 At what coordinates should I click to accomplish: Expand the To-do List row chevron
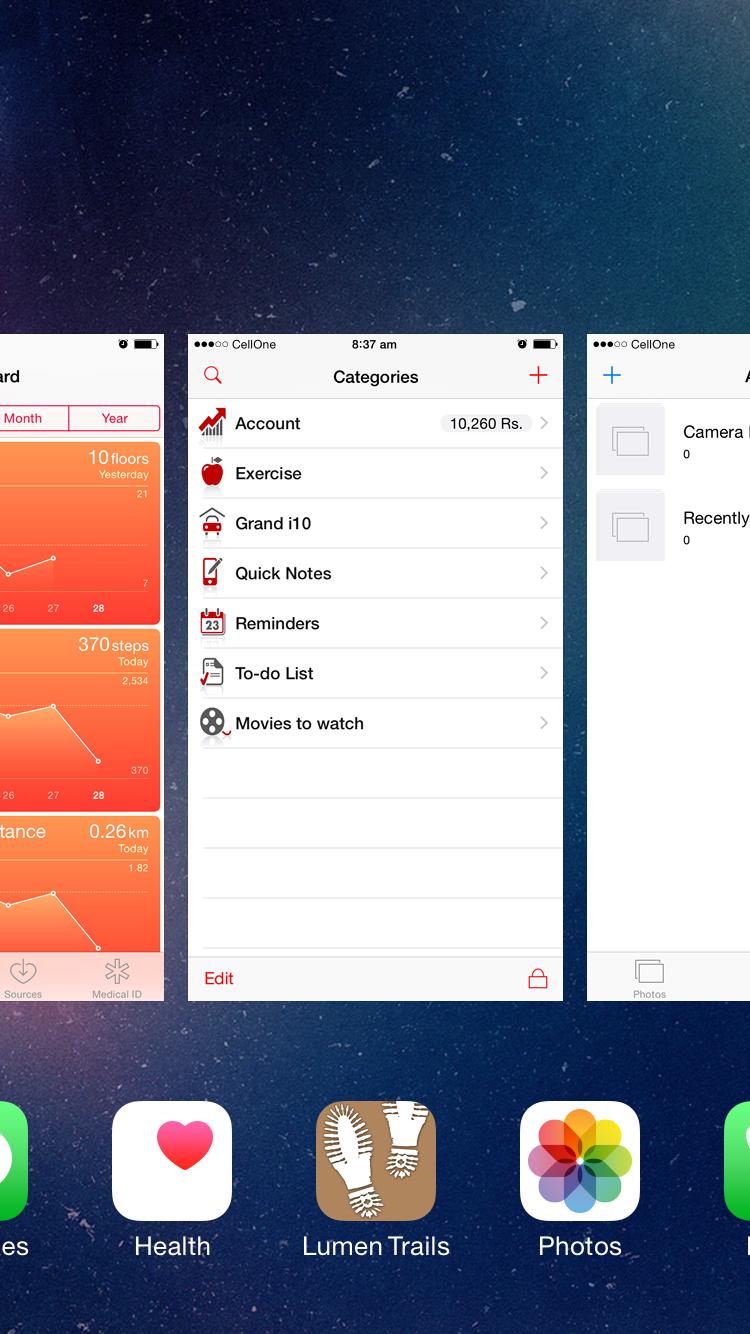(544, 673)
